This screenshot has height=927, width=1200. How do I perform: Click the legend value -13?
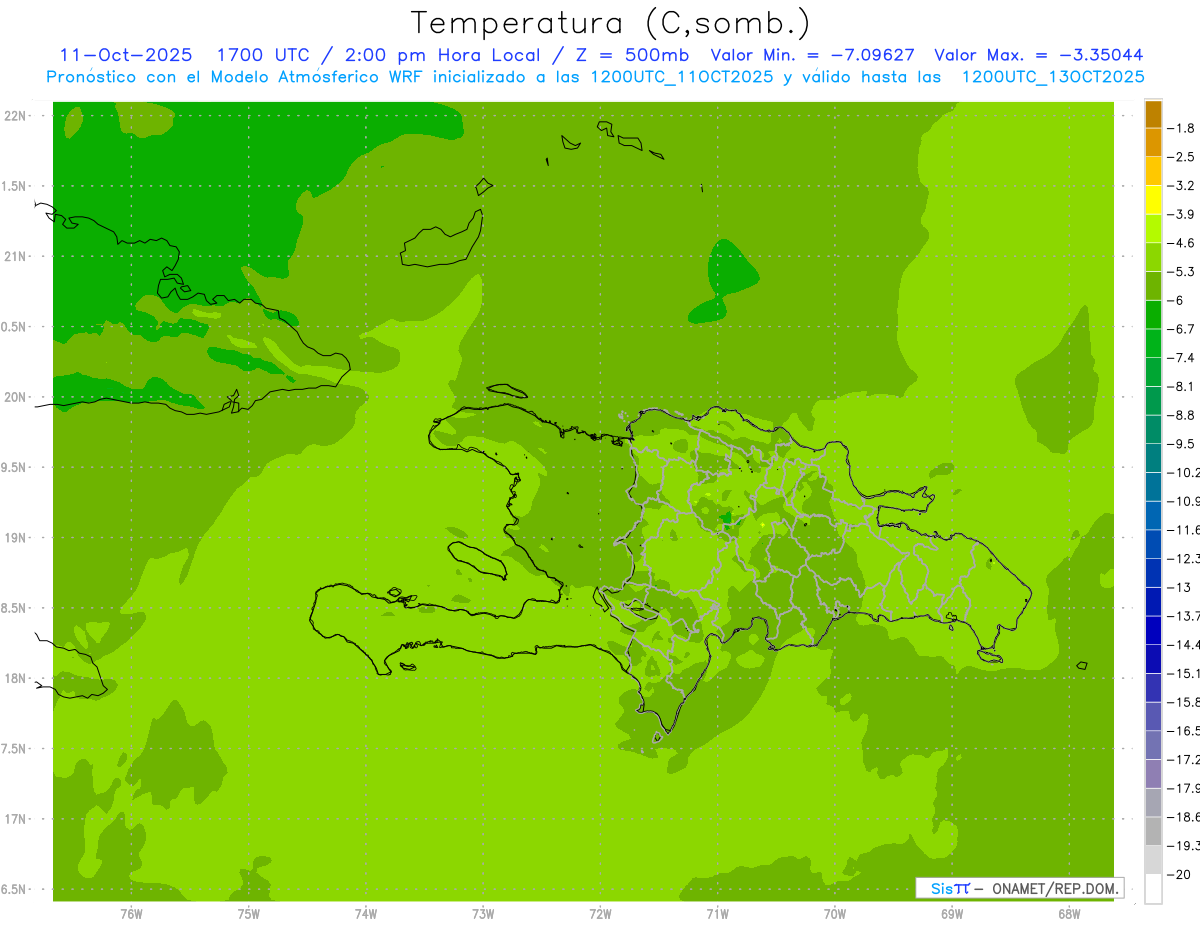1180,587
